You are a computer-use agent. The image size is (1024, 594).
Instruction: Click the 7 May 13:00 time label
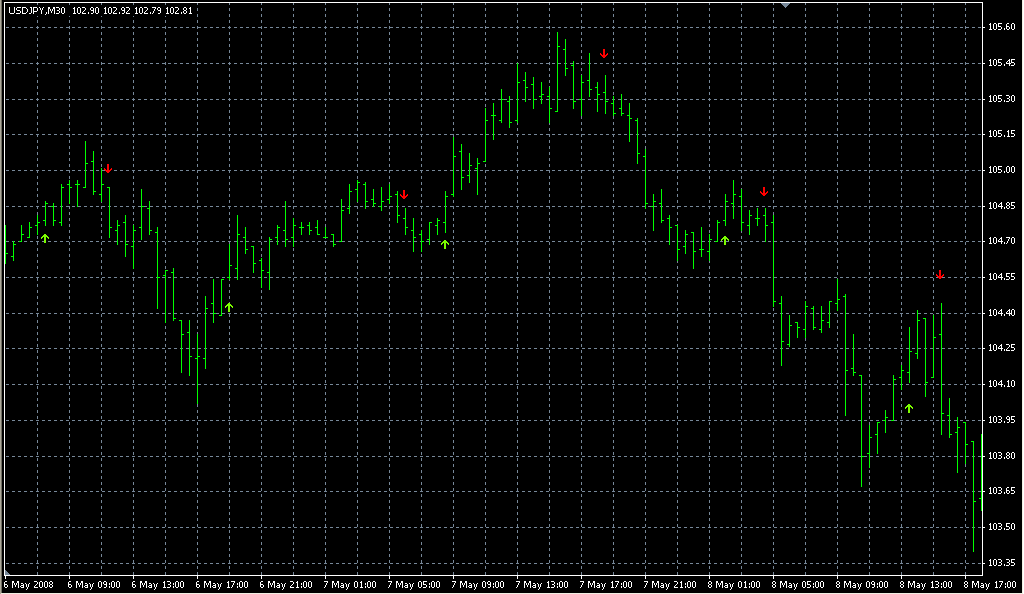tap(541, 584)
